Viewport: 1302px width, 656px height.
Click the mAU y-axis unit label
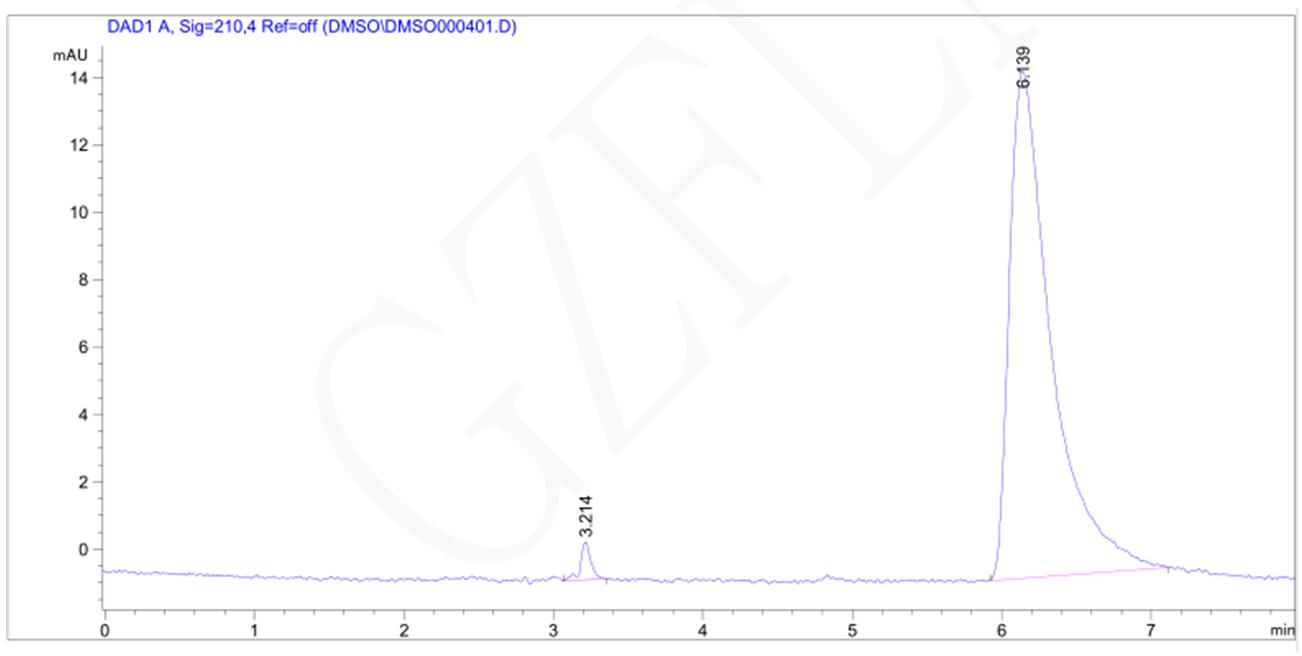(x=70, y=56)
